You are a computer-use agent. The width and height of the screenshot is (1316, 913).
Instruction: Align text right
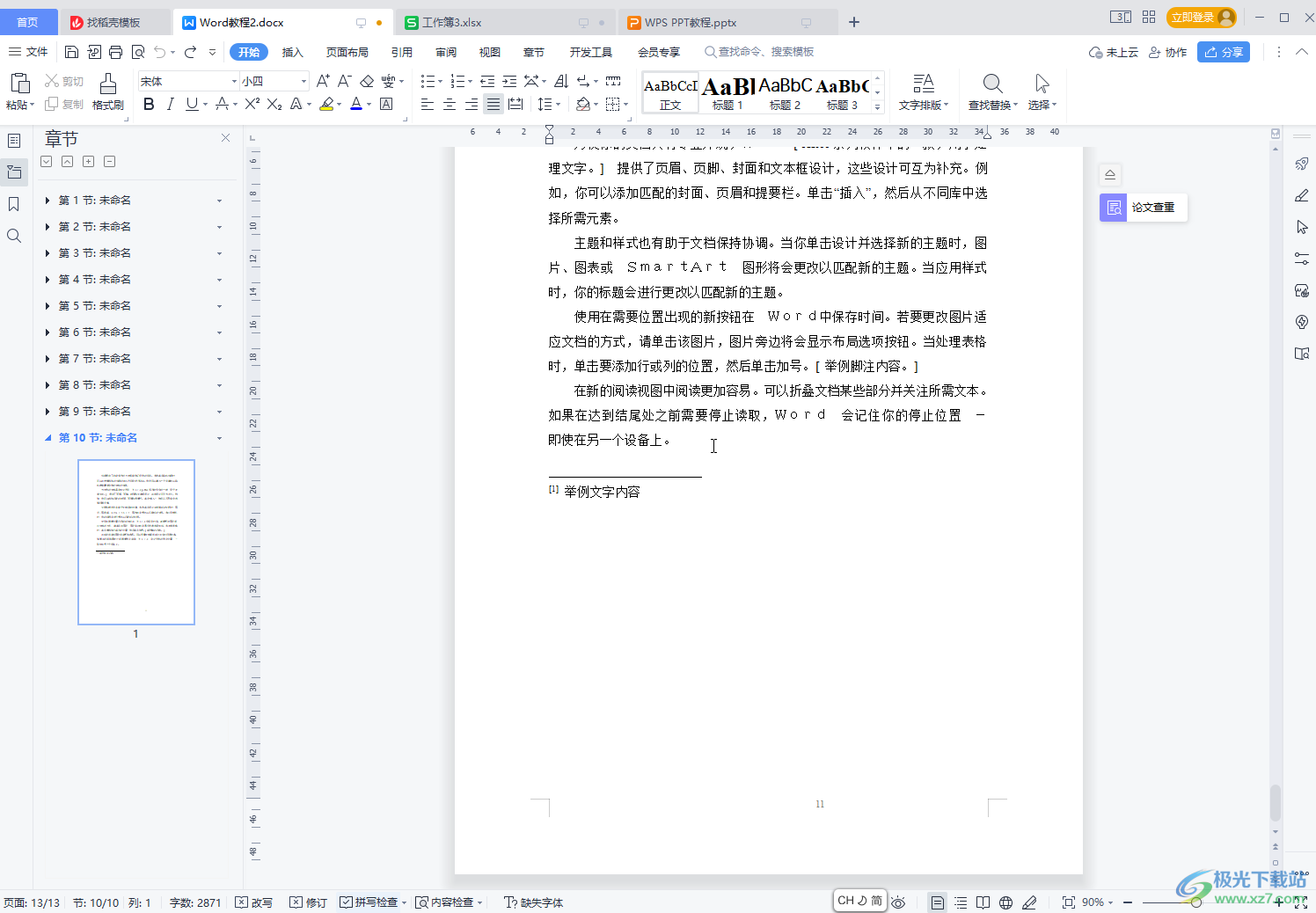click(472, 105)
